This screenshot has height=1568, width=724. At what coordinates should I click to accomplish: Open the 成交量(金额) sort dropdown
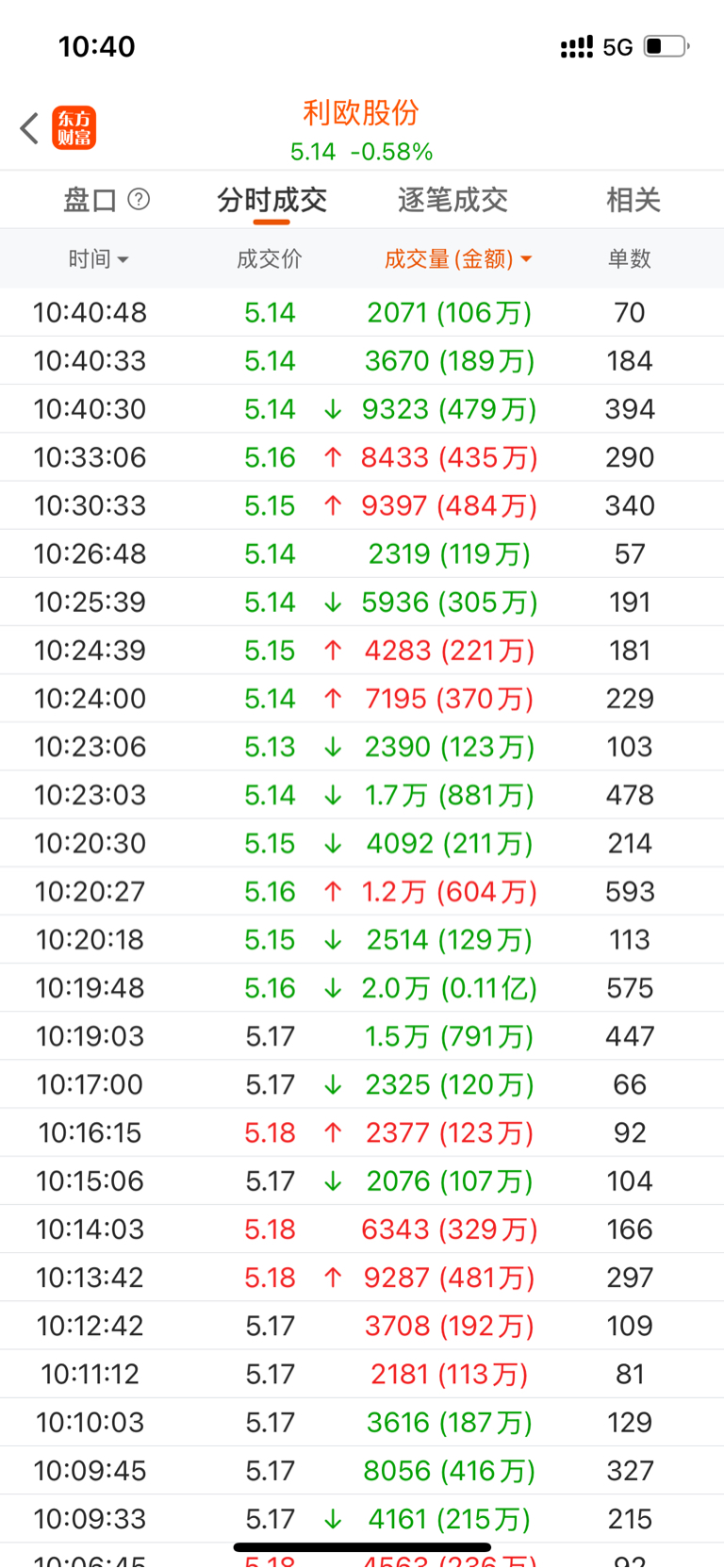coord(458,259)
